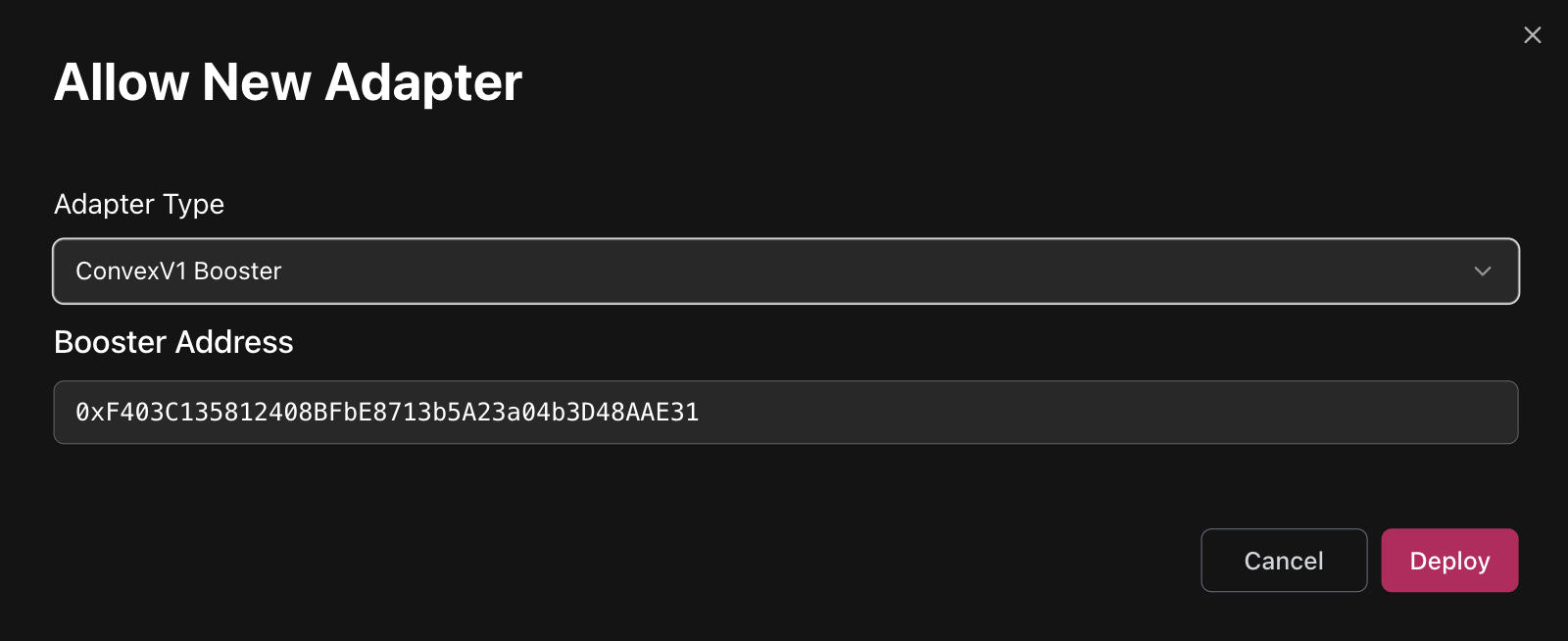This screenshot has height=641, width=1568.
Task: Open the ConvexV1 Booster combo box
Action: click(x=784, y=271)
